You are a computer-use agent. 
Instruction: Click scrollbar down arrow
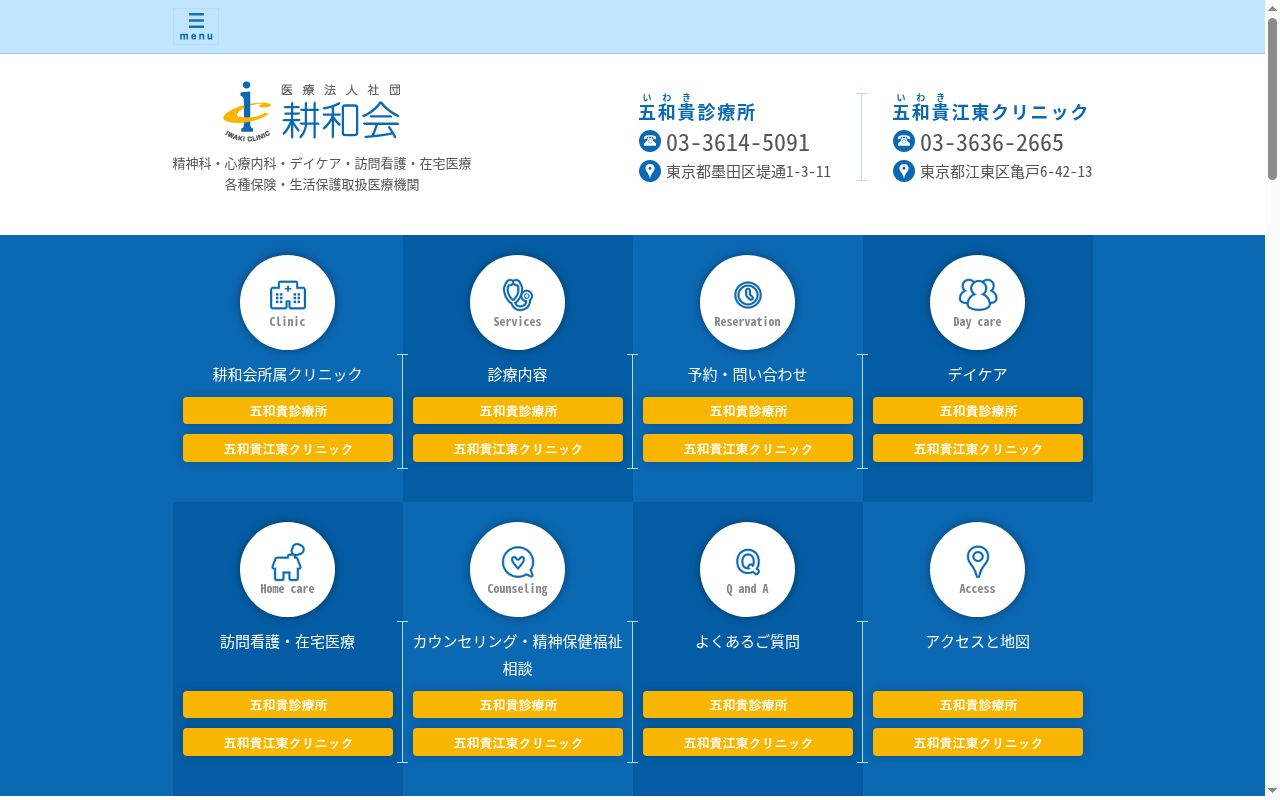point(1272,793)
